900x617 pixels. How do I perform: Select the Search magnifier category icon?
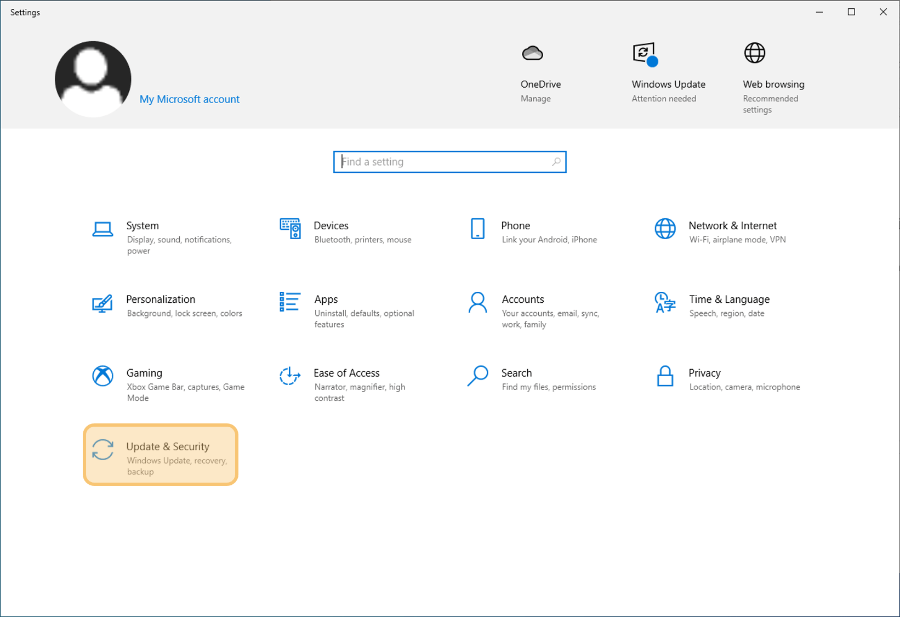click(478, 376)
